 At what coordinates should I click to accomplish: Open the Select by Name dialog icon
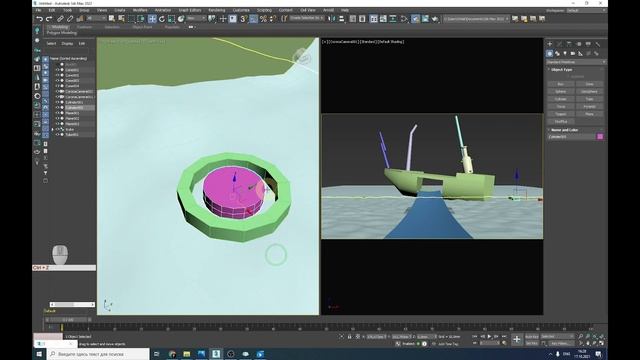[x=121, y=19]
